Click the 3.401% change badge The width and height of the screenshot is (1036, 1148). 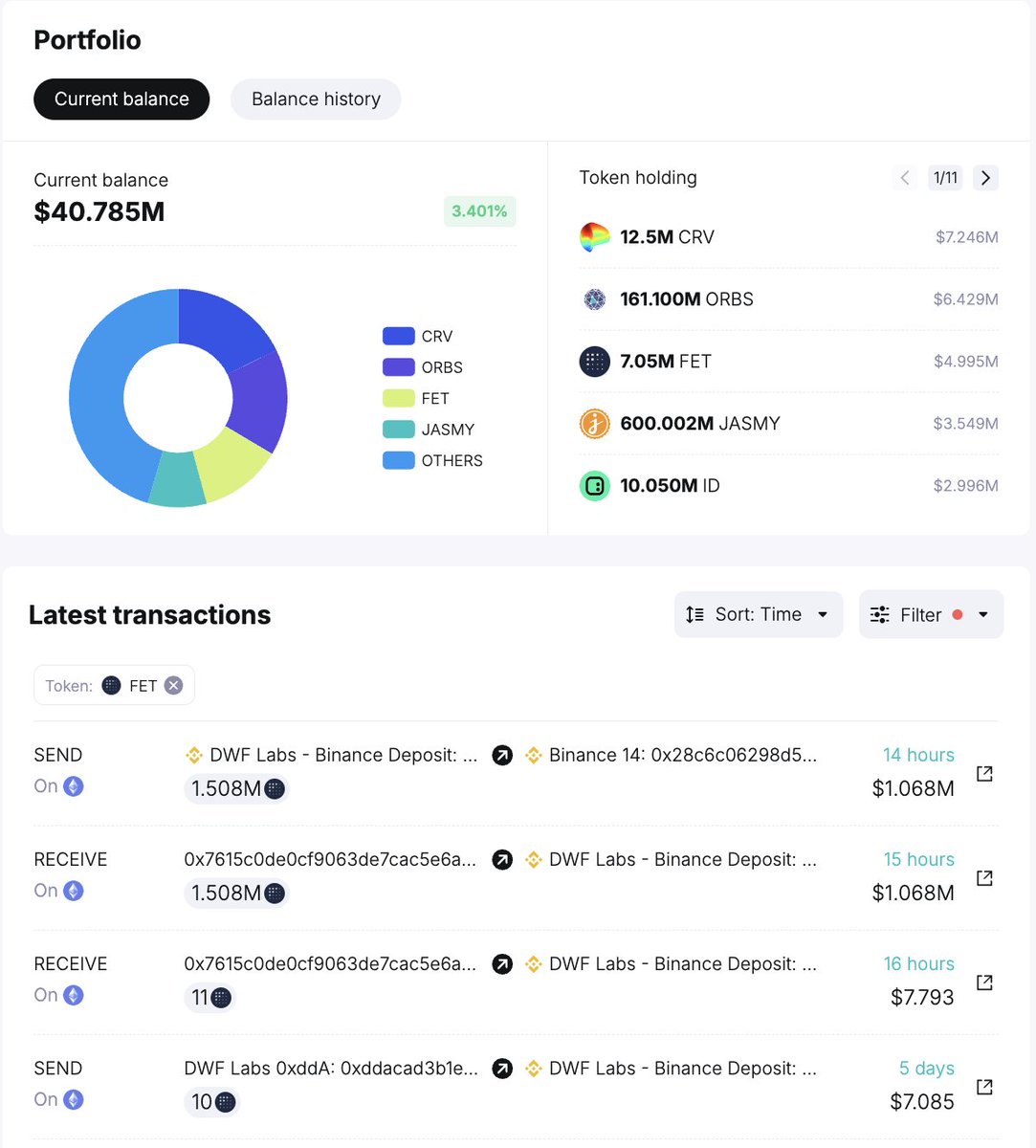479,211
